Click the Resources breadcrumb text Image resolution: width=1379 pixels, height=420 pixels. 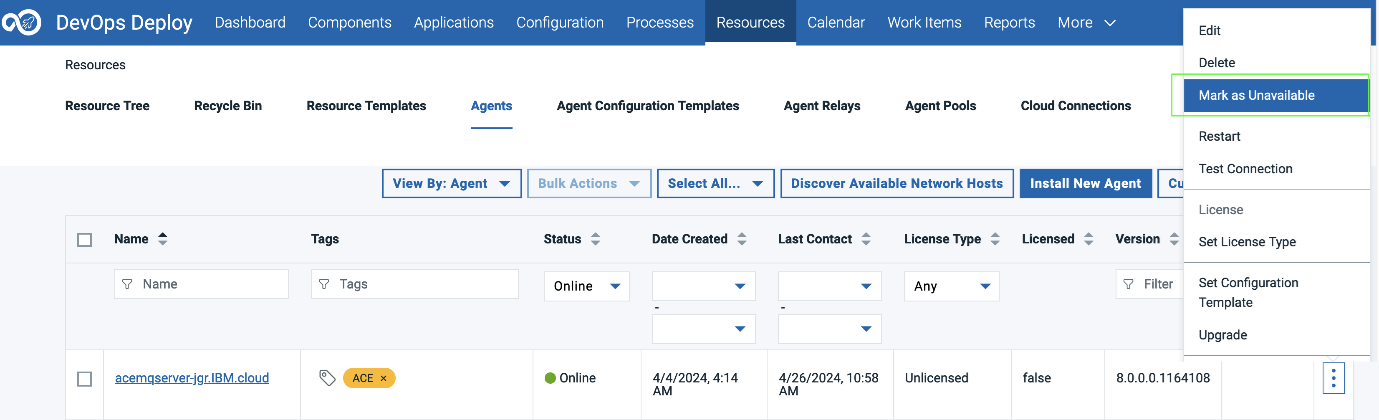(x=95, y=65)
